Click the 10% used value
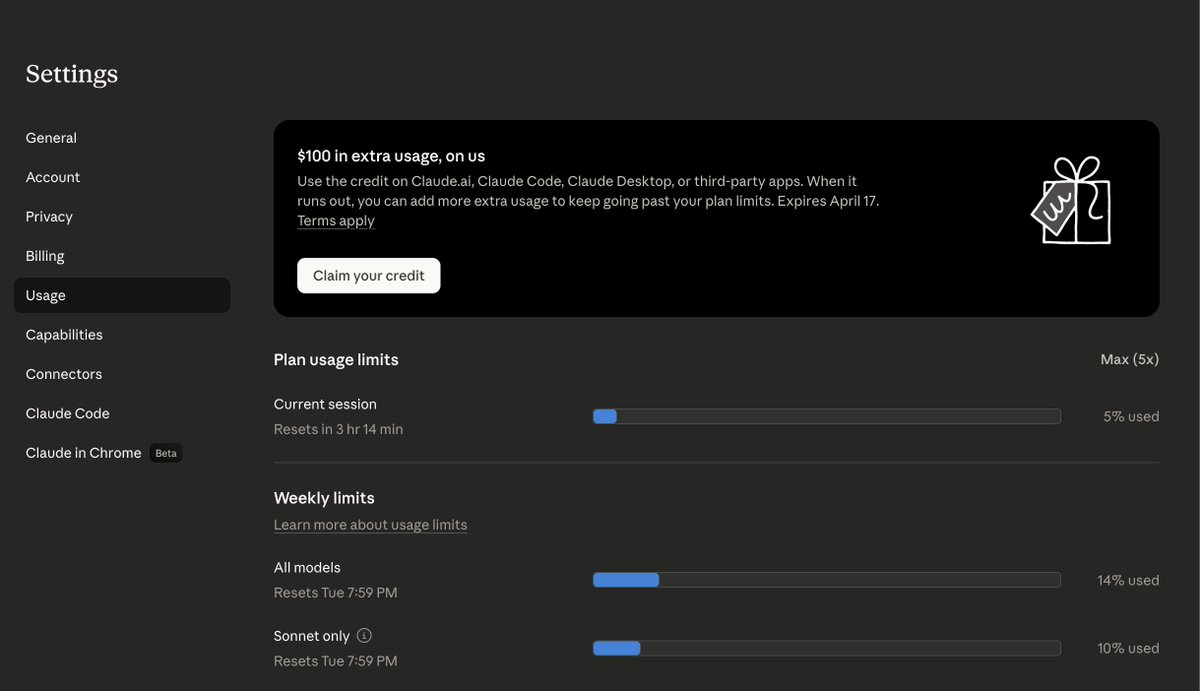This screenshot has height=691, width=1200. pos(1128,648)
